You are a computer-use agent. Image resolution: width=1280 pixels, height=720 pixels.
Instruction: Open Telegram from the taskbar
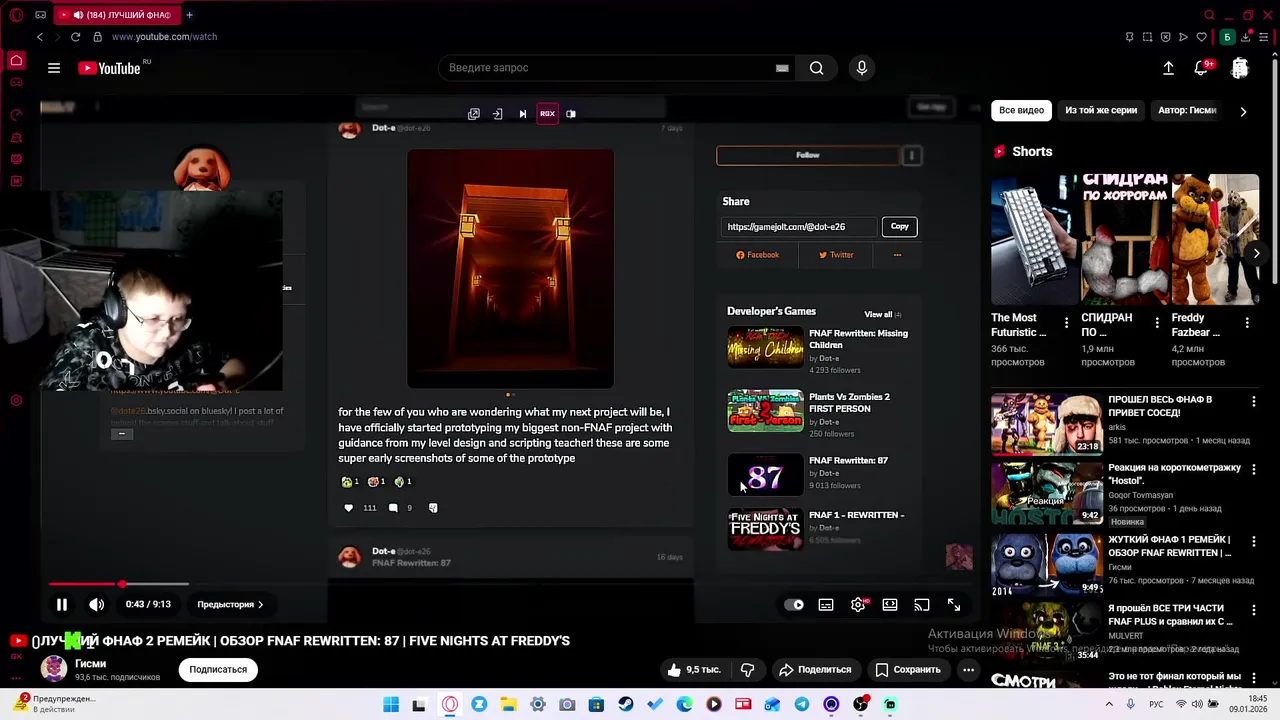(802, 705)
